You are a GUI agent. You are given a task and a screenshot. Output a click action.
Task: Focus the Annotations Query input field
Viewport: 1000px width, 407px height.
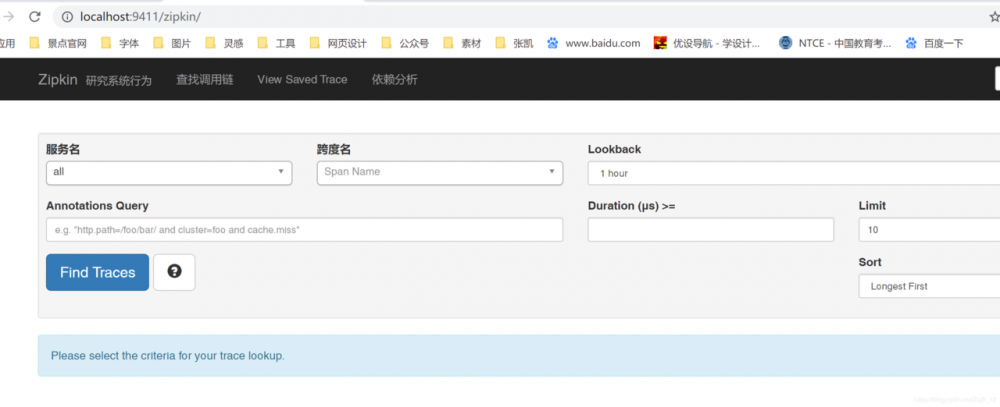click(x=304, y=230)
